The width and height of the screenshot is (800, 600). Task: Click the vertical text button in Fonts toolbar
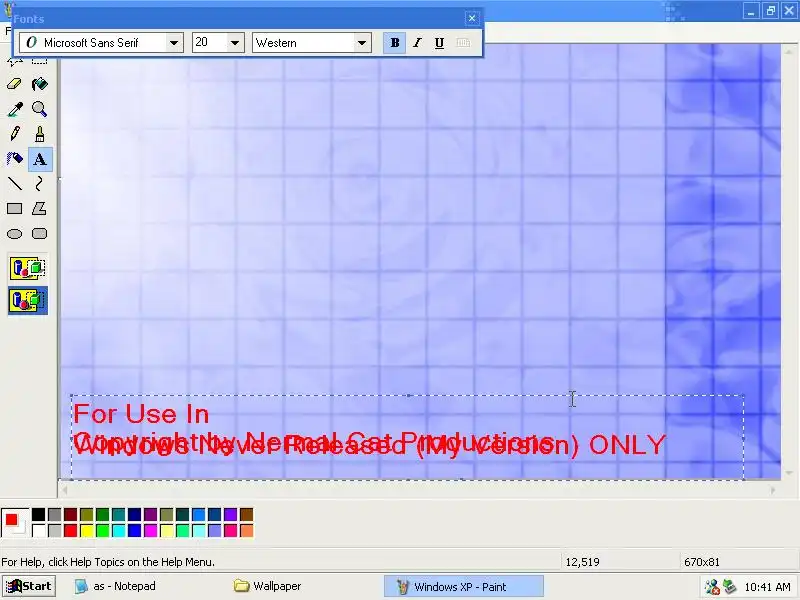[x=463, y=43]
